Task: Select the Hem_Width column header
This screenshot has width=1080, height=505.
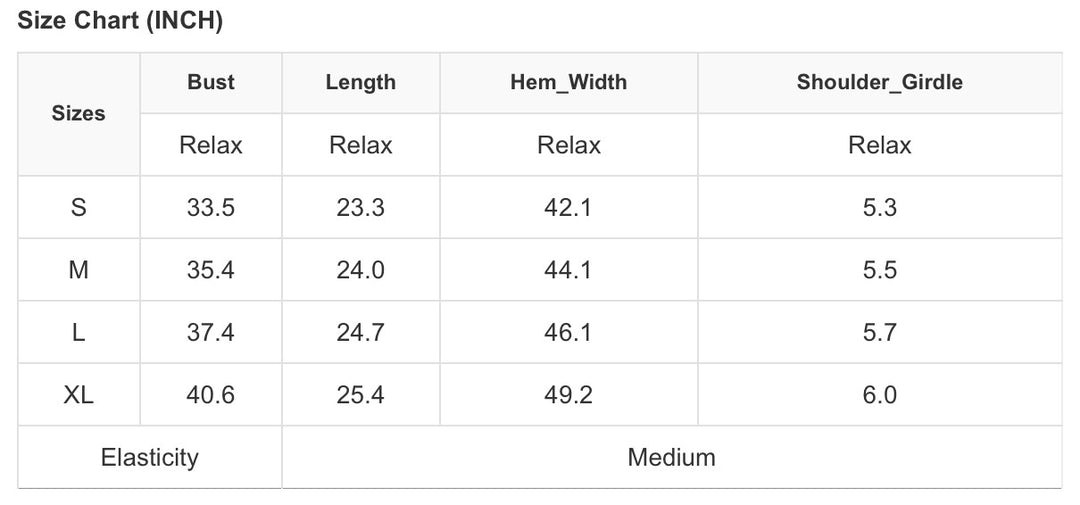Action: pos(569,82)
